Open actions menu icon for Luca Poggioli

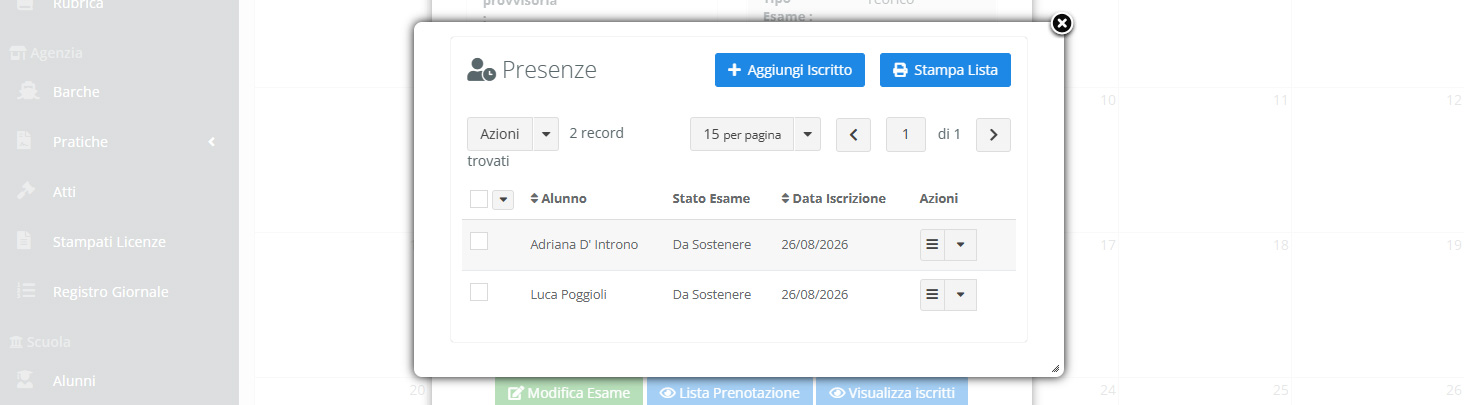tap(932, 295)
